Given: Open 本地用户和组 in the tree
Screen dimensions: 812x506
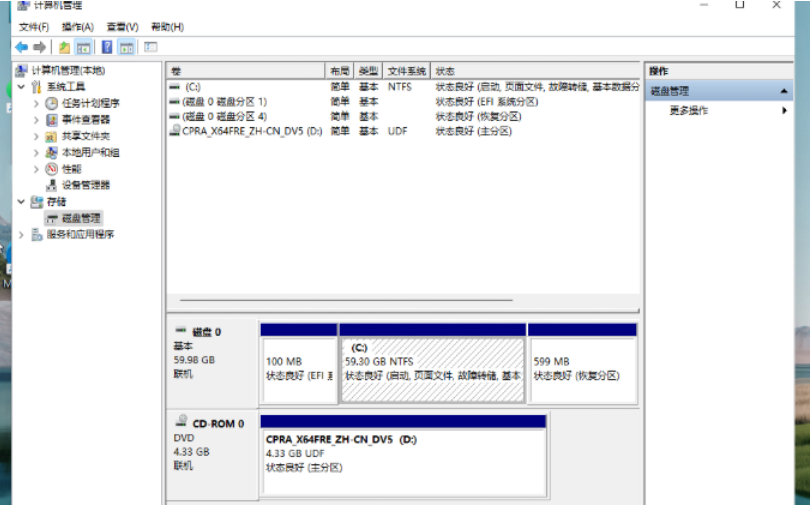Looking at the screenshot, I should (91, 152).
